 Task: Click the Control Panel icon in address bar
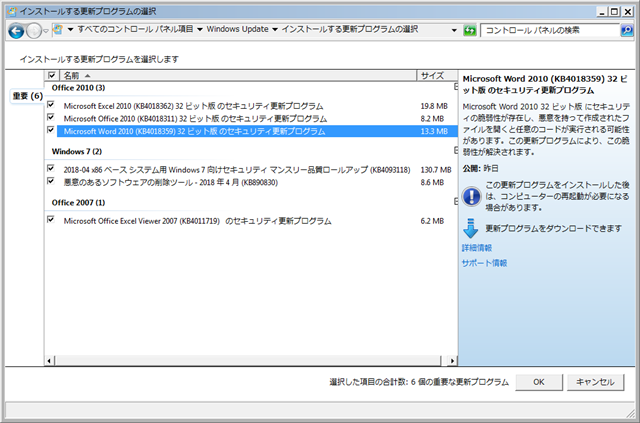(x=58, y=29)
